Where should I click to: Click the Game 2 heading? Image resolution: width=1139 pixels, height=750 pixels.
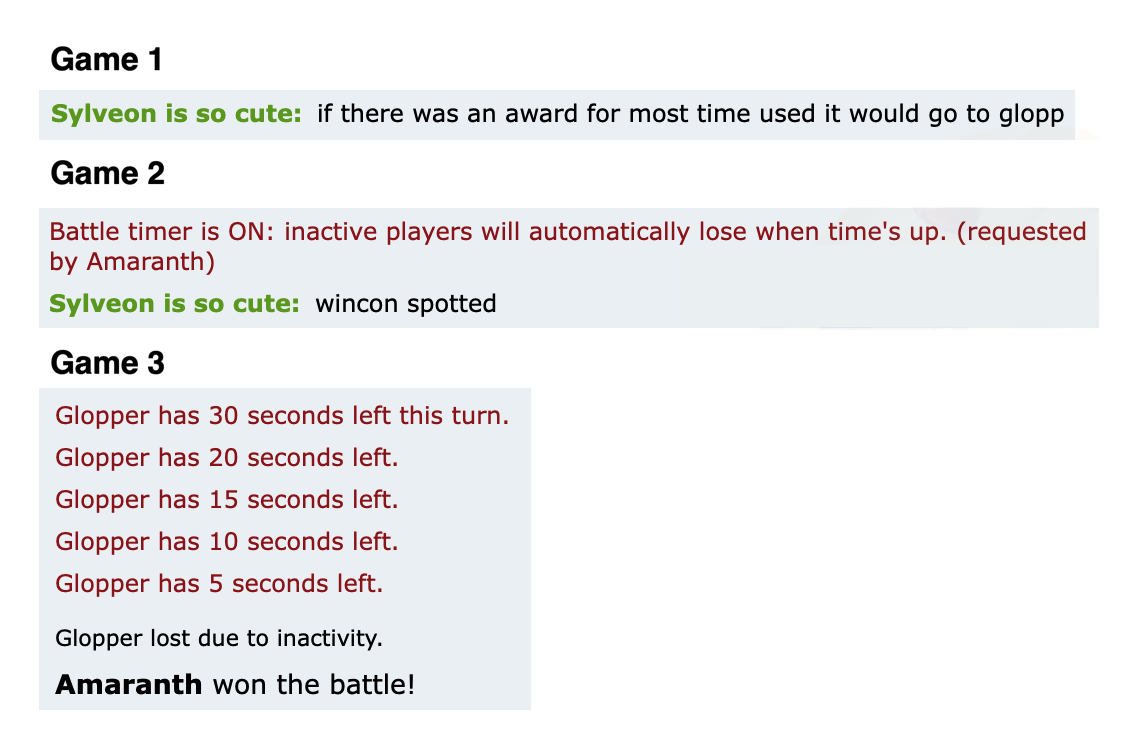[x=107, y=174]
